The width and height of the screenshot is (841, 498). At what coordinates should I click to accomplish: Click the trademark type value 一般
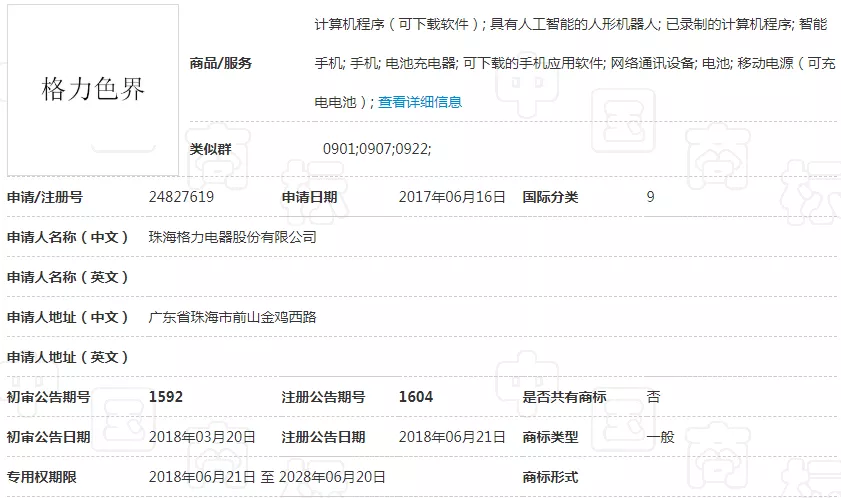660,437
